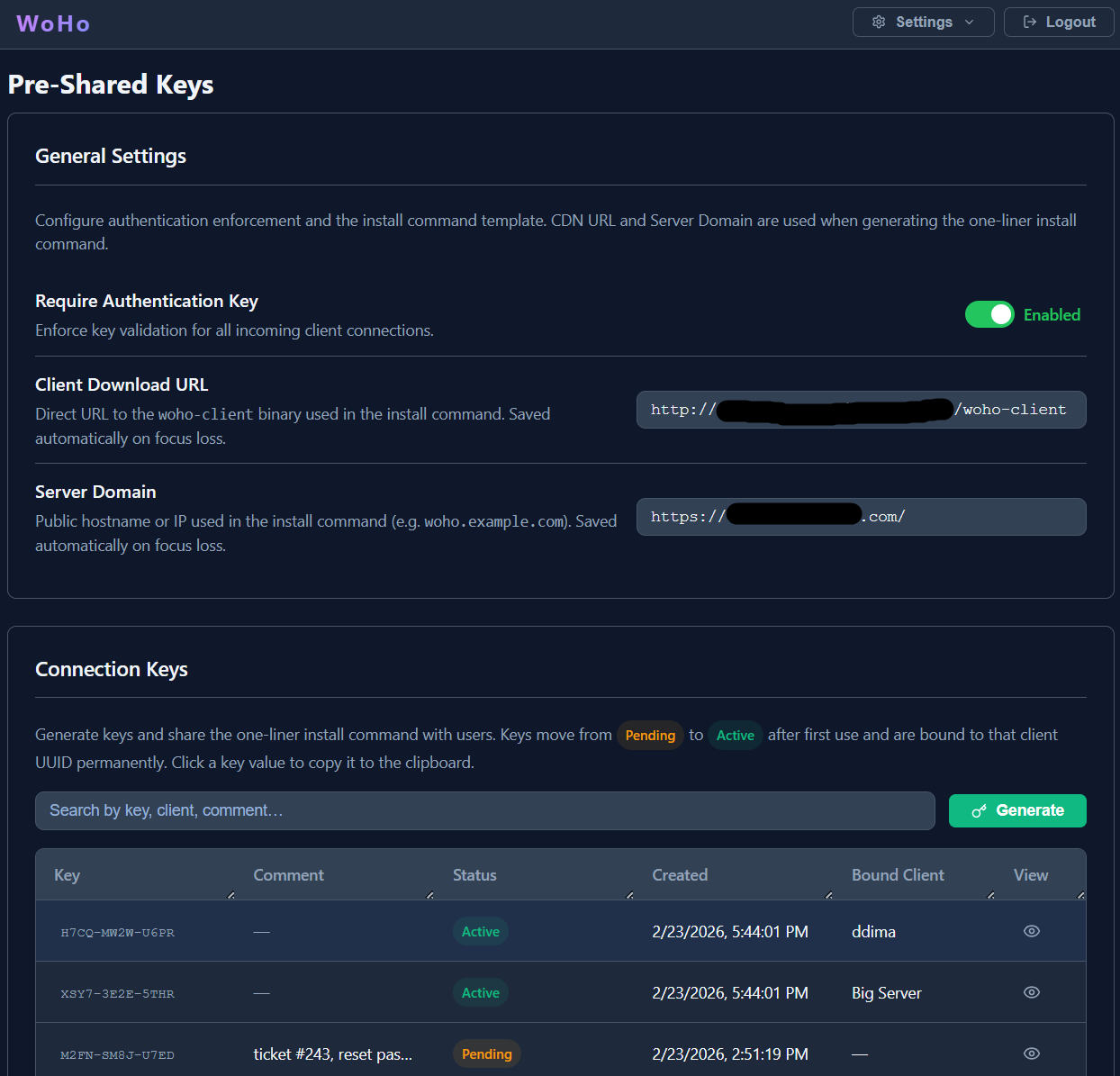The height and width of the screenshot is (1076, 1120).
Task: Click created date in ddima row
Action: coord(730,932)
